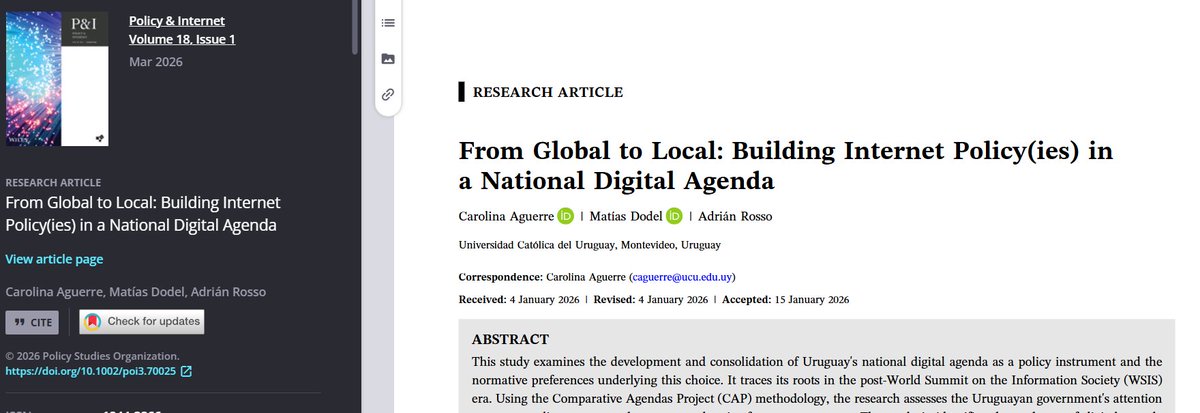Open Carolina Aguerre's ORCID icon
Screen dimensions: 1200x413
tap(566, 216)
